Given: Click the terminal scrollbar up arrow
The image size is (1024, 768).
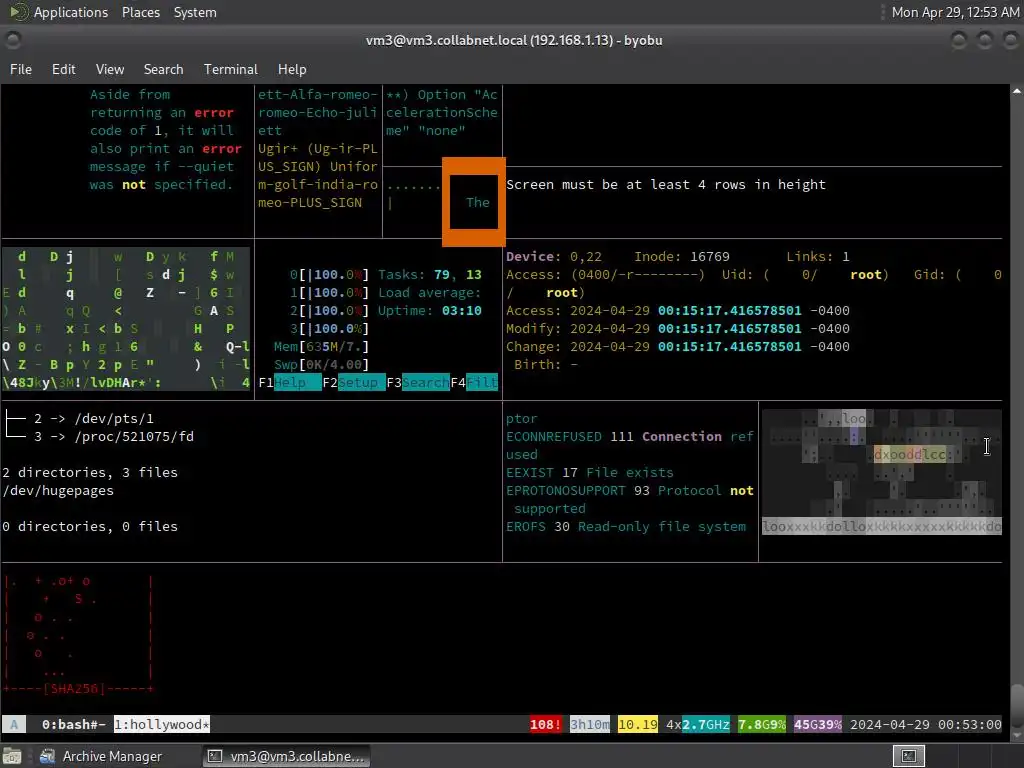Looking at the screenshot, I should point(1017,91).
